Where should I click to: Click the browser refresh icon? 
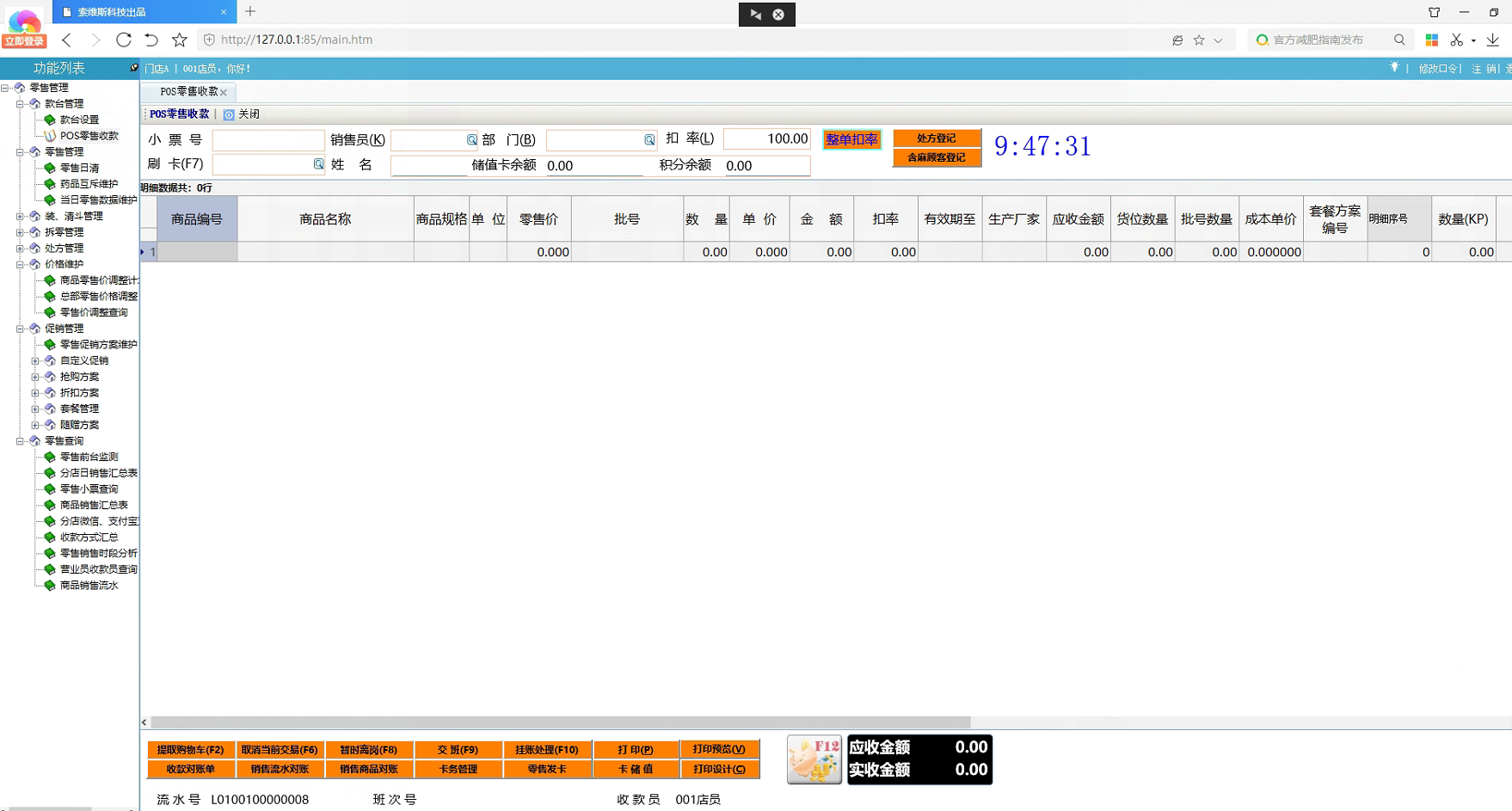point(124,40)
